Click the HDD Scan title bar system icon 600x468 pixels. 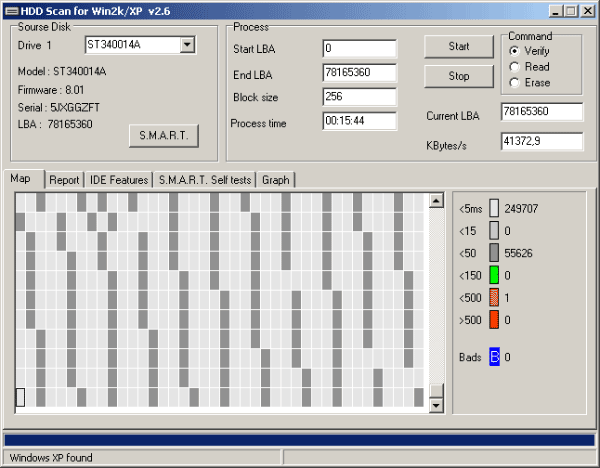[11, 11]
